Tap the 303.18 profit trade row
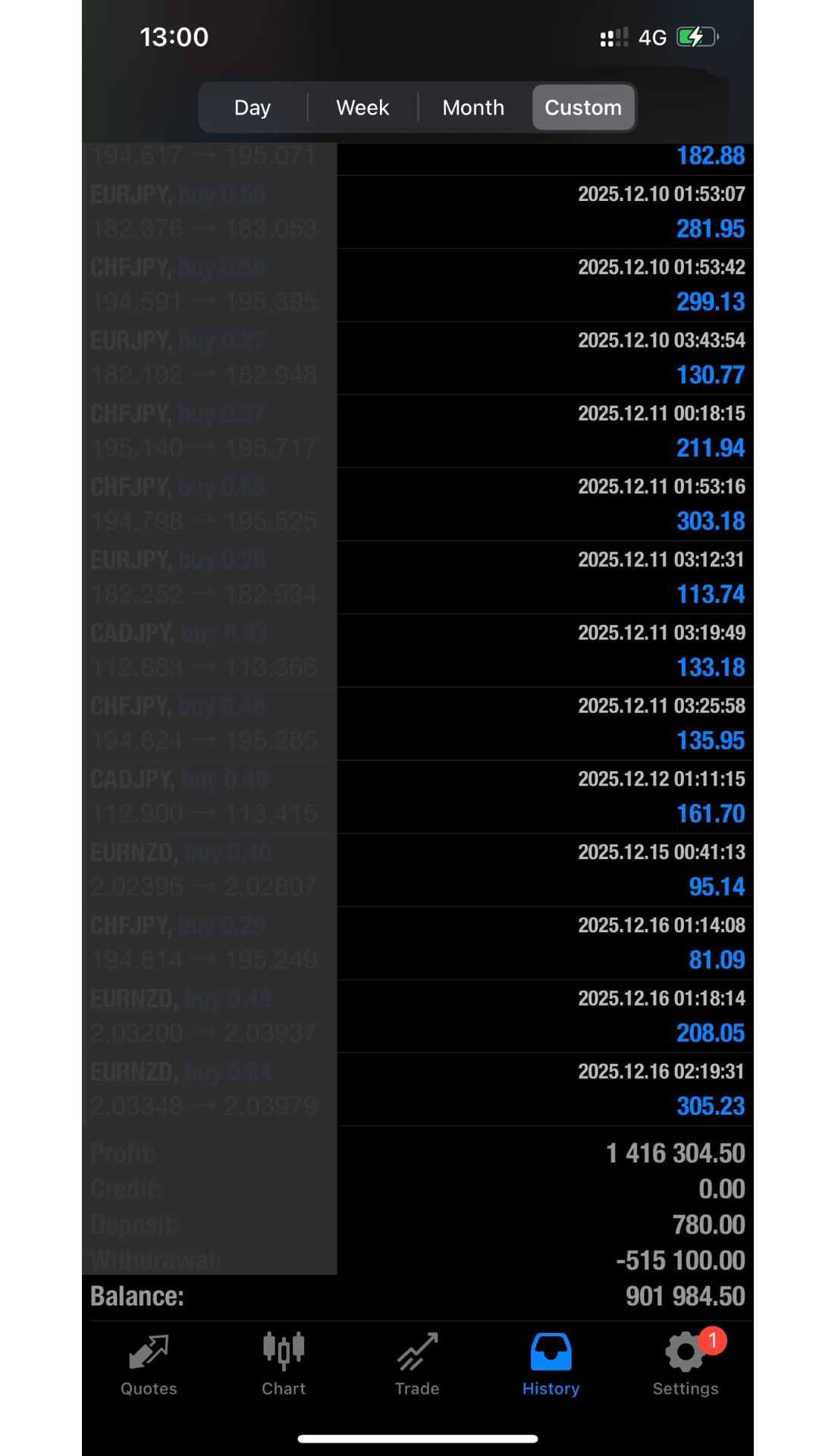The image size is (819, 1456). (544, 504)
